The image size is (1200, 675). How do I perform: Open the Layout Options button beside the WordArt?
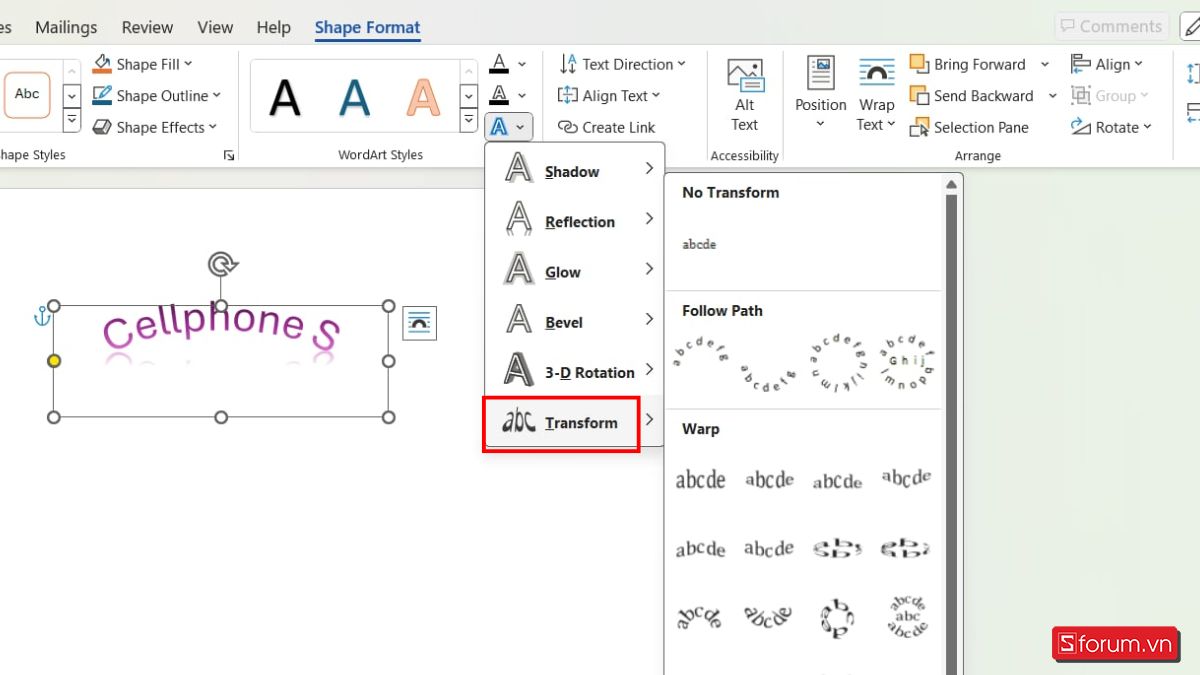pyautogui.click(x=420, y=323)
